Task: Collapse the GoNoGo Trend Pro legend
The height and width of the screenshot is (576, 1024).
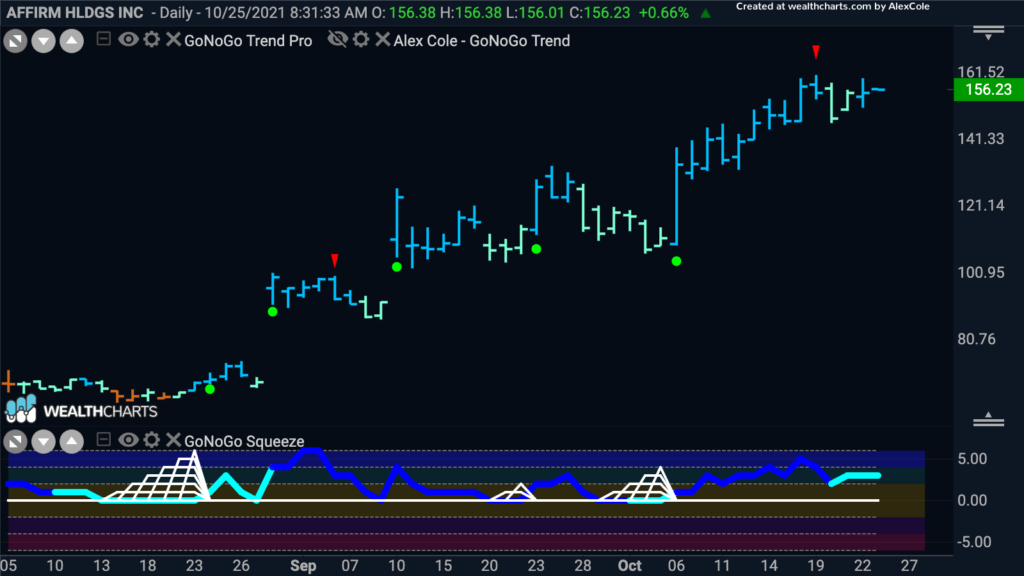Action: pos(103,39)
